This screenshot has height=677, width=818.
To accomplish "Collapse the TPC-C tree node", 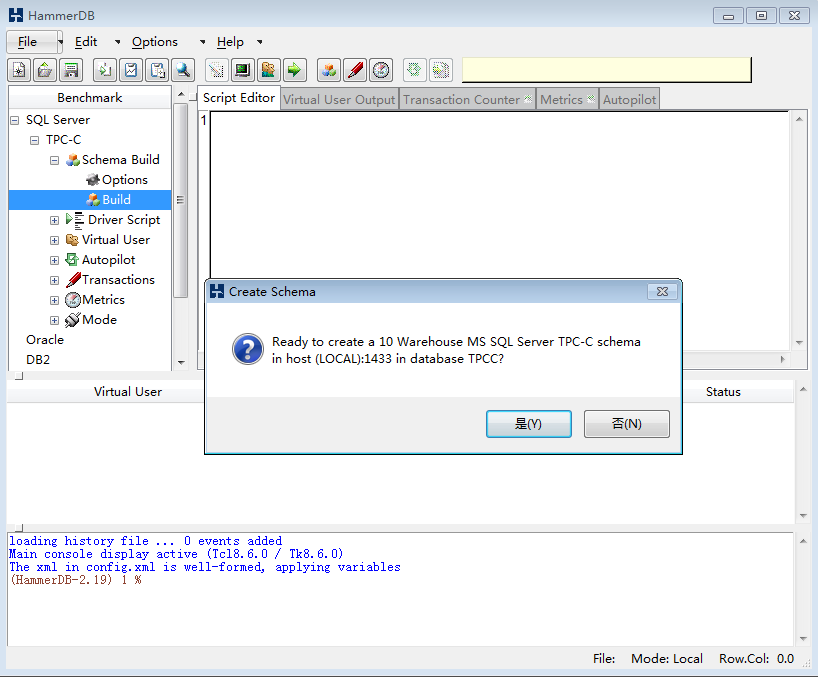I will coord(34,140).
